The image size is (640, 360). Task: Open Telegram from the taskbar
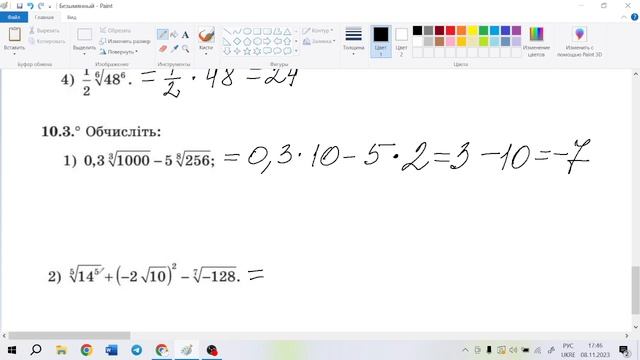pos(137,350)
